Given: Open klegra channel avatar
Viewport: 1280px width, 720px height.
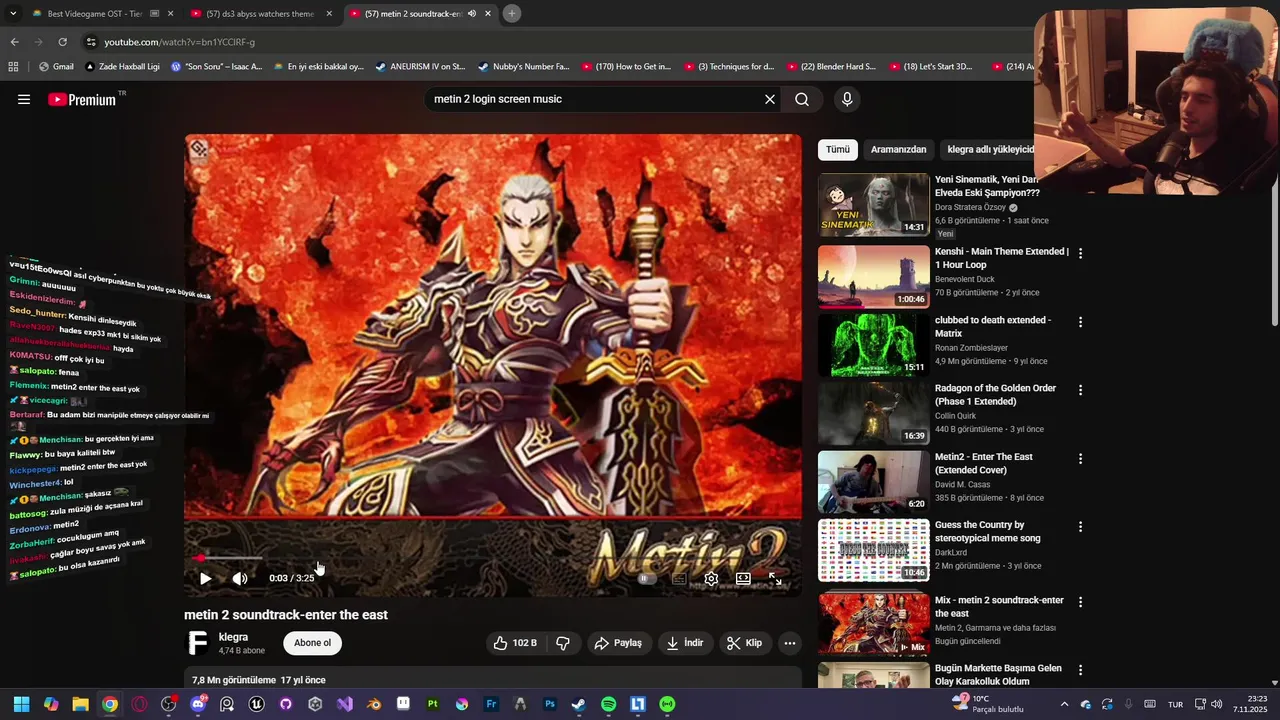Looking at the screenshot, I should 198,643.
